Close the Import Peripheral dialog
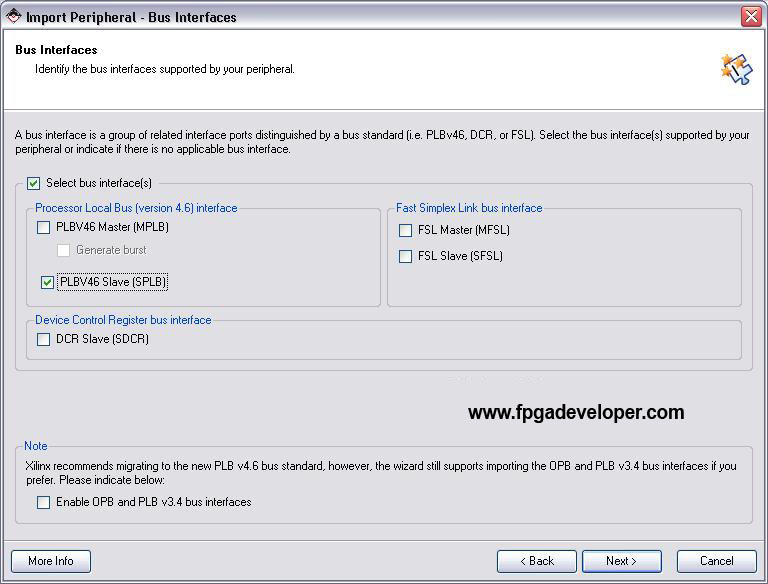Image resolution: width=768 pixels, height=584 pixels. pos(751,17)
